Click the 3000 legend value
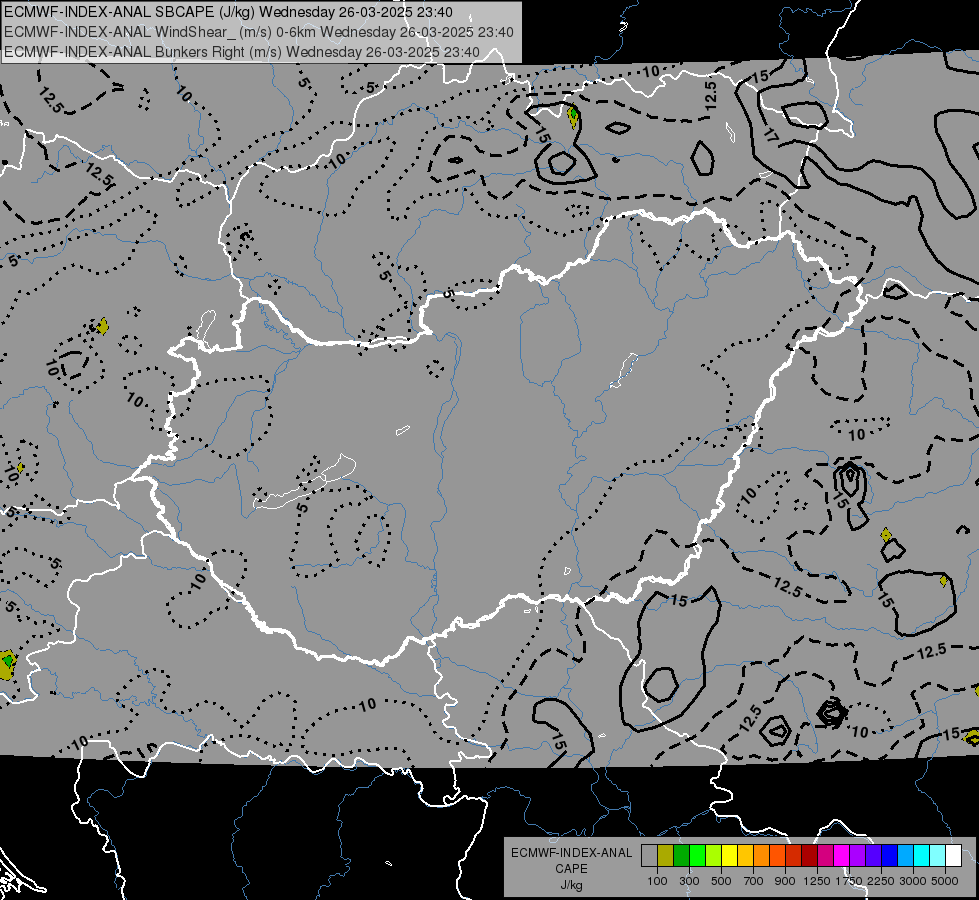This screenshot has width=979, height=900. 913,881
